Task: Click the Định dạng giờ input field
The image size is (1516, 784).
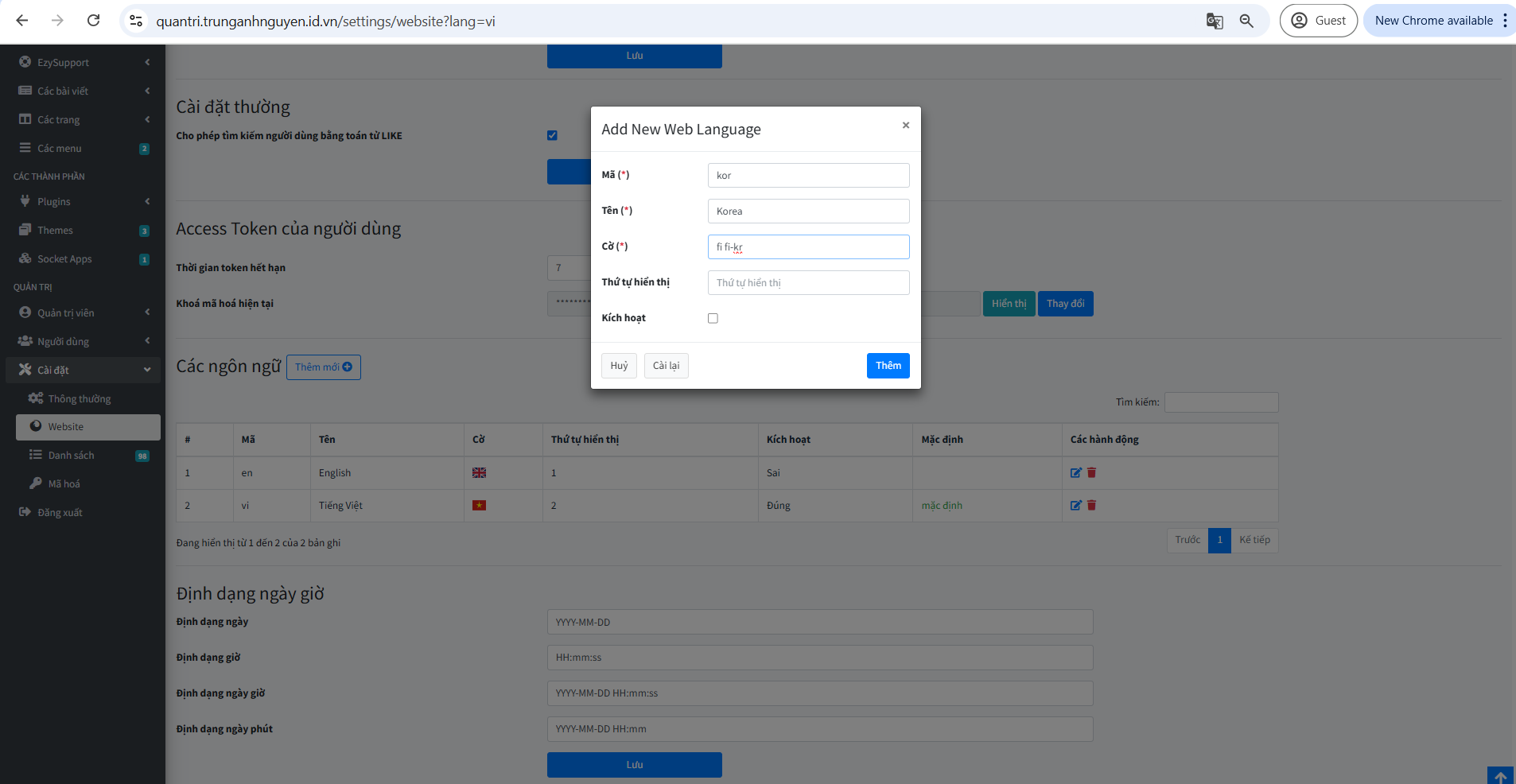Action: (x=820, y=658)
